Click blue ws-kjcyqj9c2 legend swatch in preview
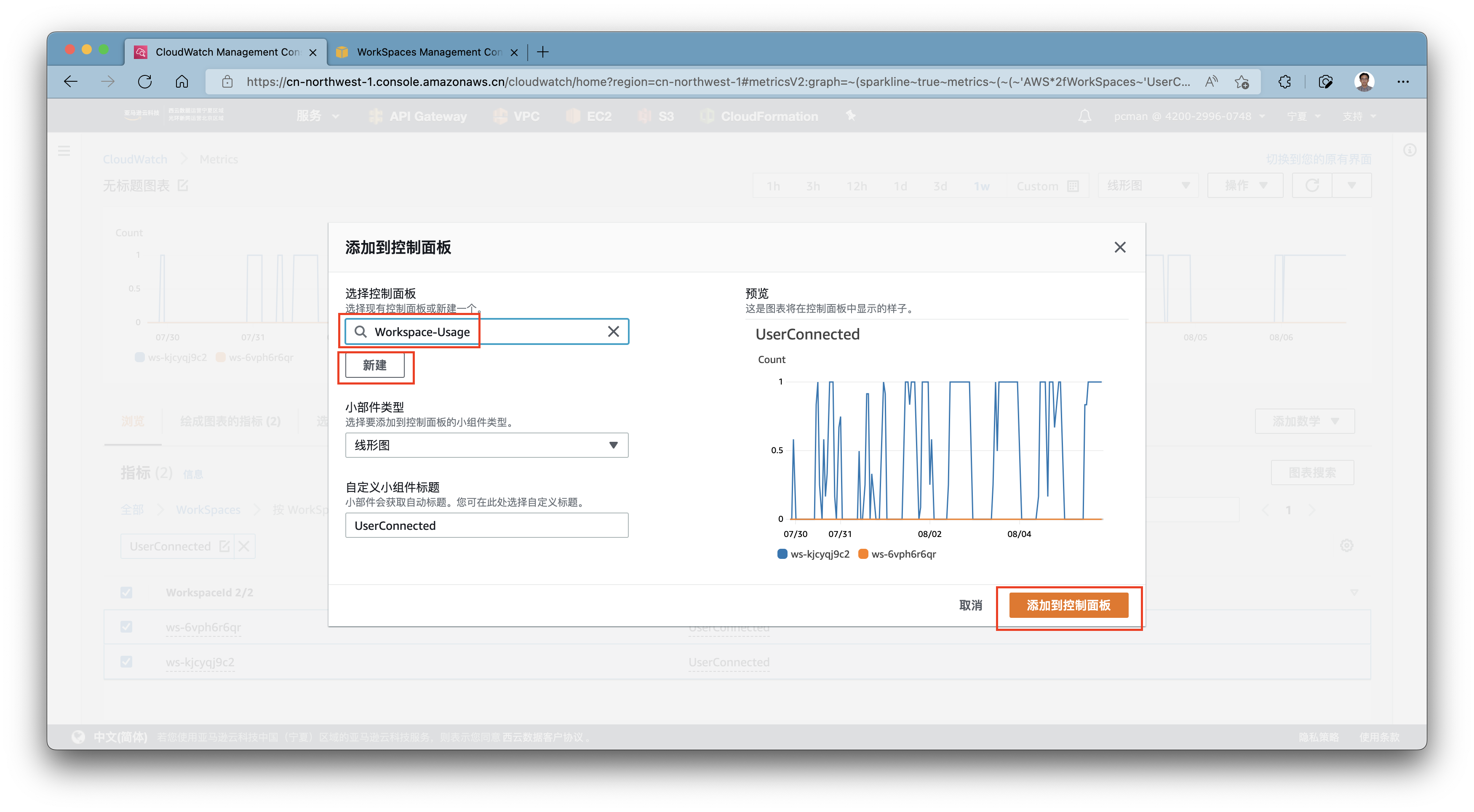The width and height of the screenshot is (1474, 812). point(782,554)
